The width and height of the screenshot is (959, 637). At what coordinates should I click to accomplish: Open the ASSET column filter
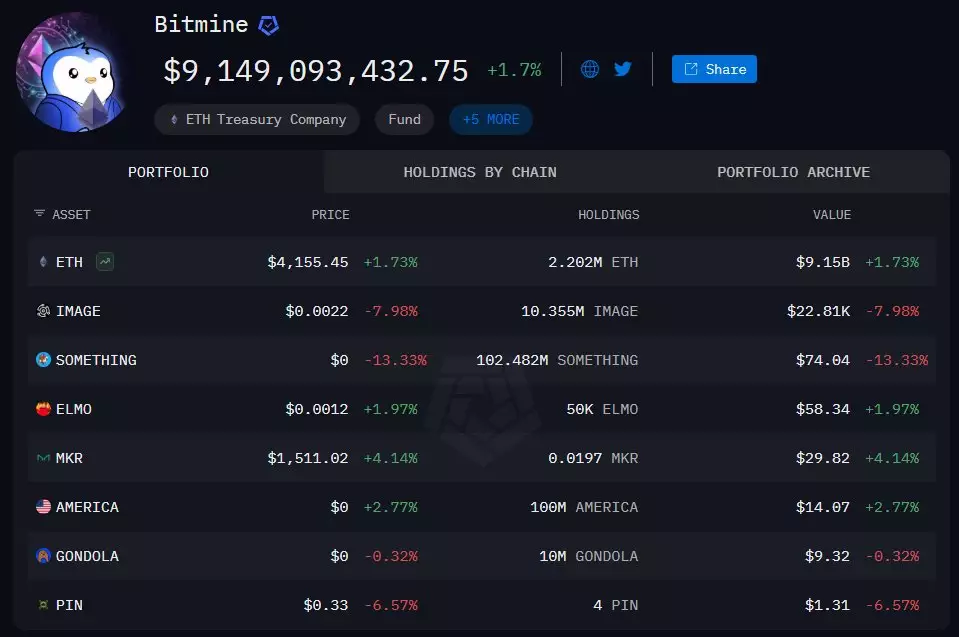click(40, 214)
